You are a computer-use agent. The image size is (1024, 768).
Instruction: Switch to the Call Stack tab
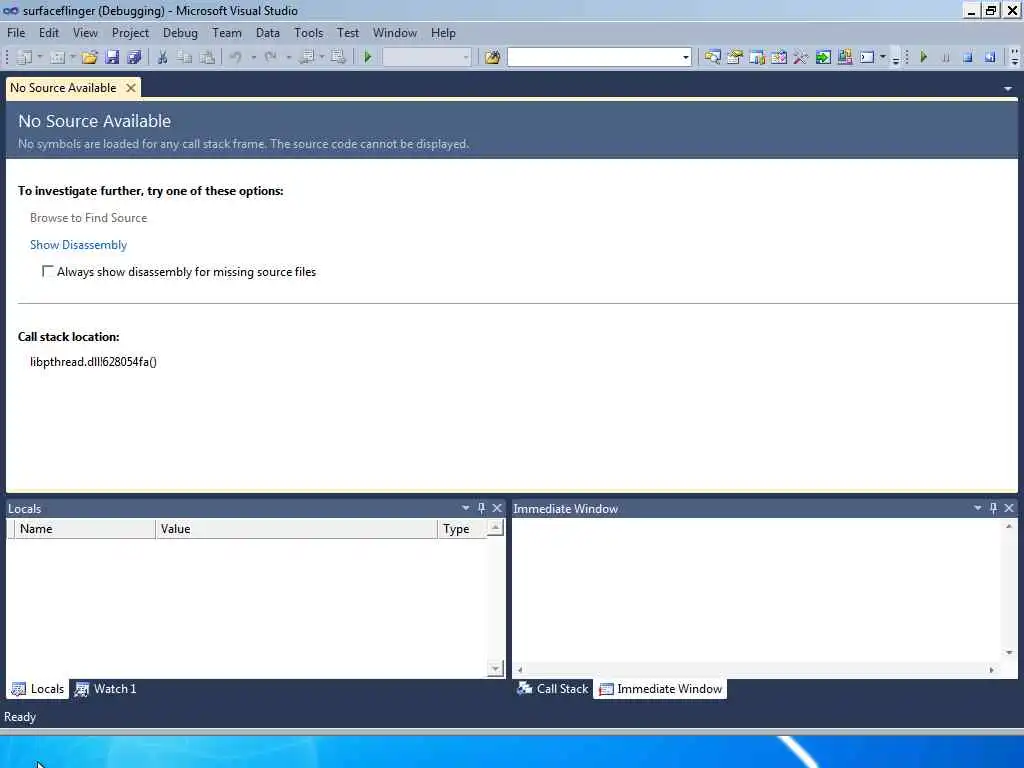coord(552,688)
